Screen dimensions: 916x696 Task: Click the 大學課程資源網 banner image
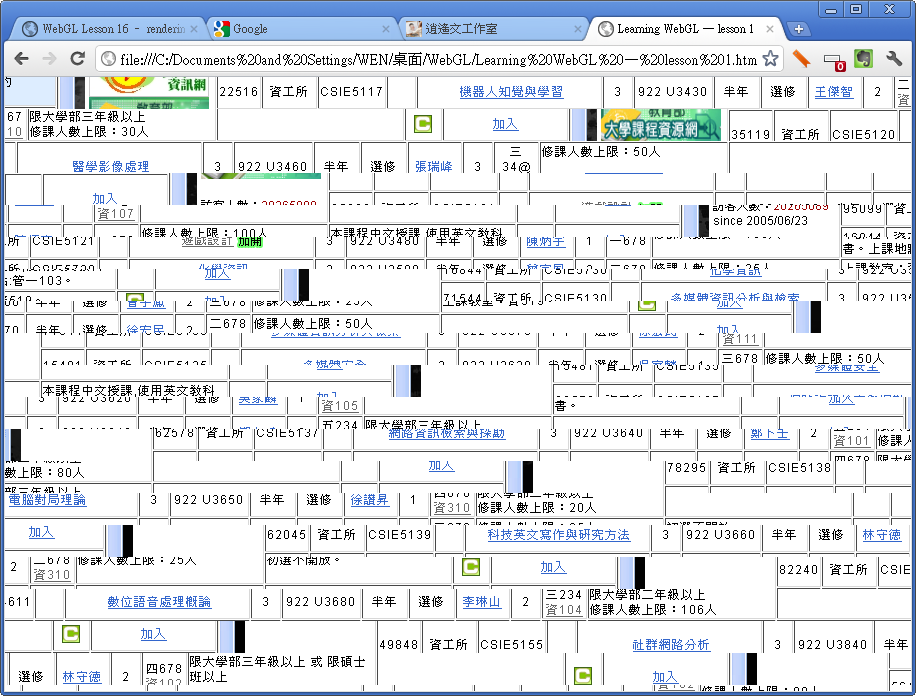click(661, 125)
